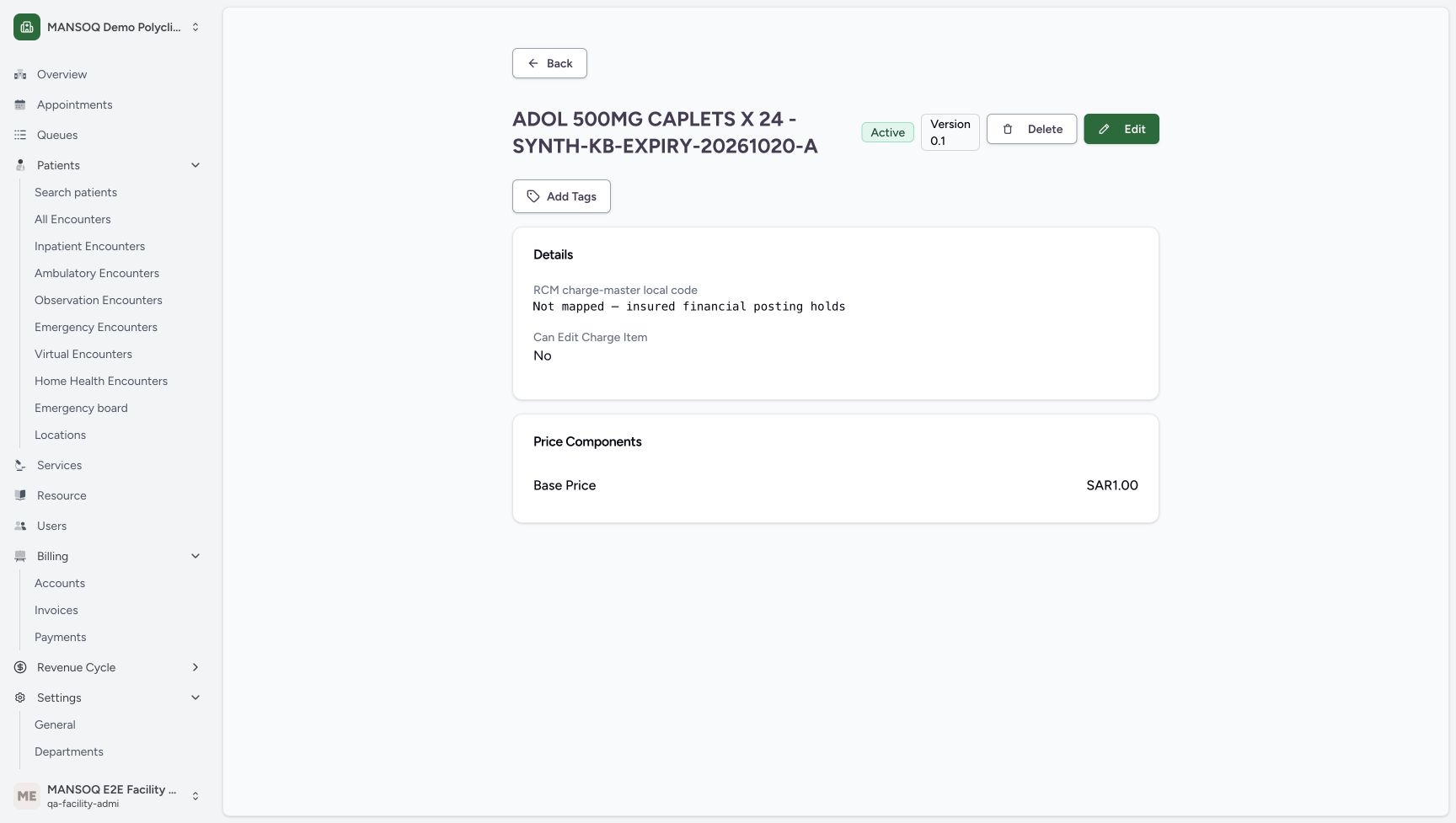Viewport: 1456px width, 823px height.
Task: Collapse the Patients section chevron
Action: pos(195,165)
